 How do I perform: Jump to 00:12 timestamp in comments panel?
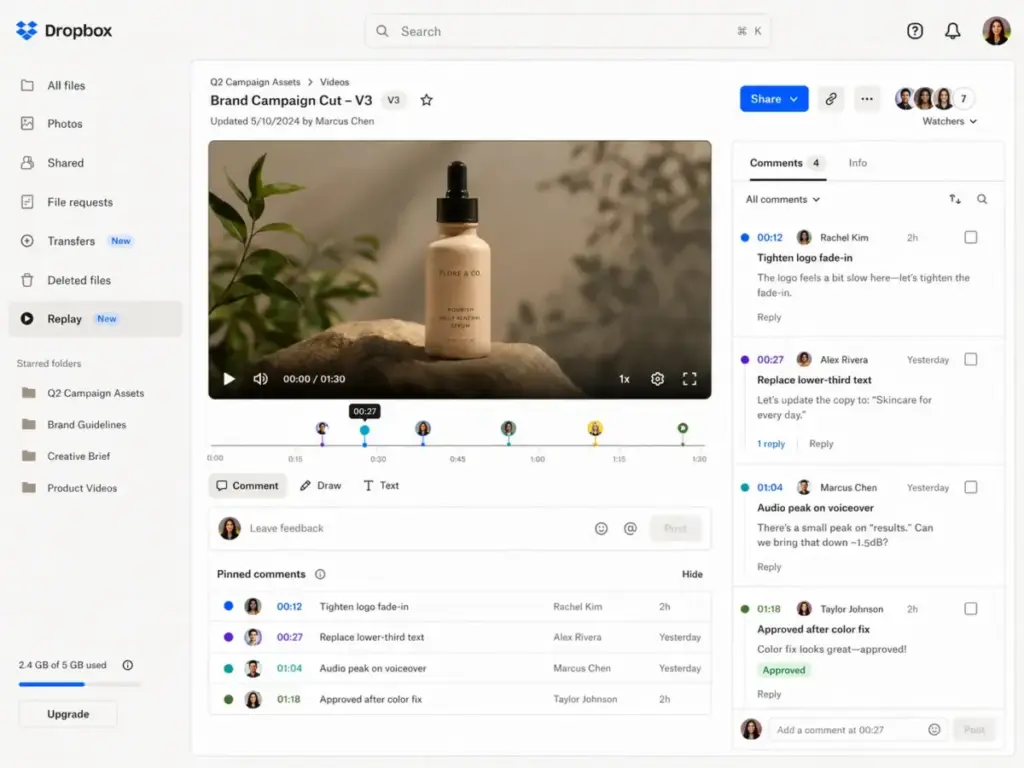pos(769,238)
